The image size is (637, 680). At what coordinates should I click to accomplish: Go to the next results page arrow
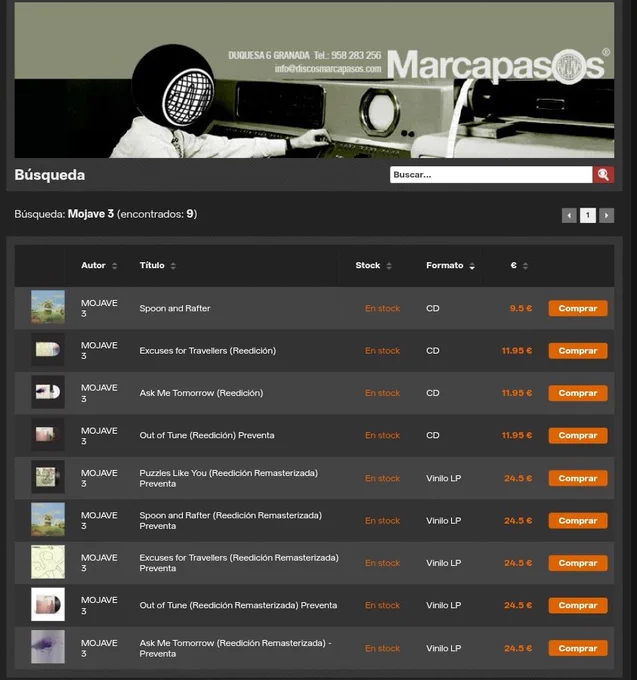(606, 216)
